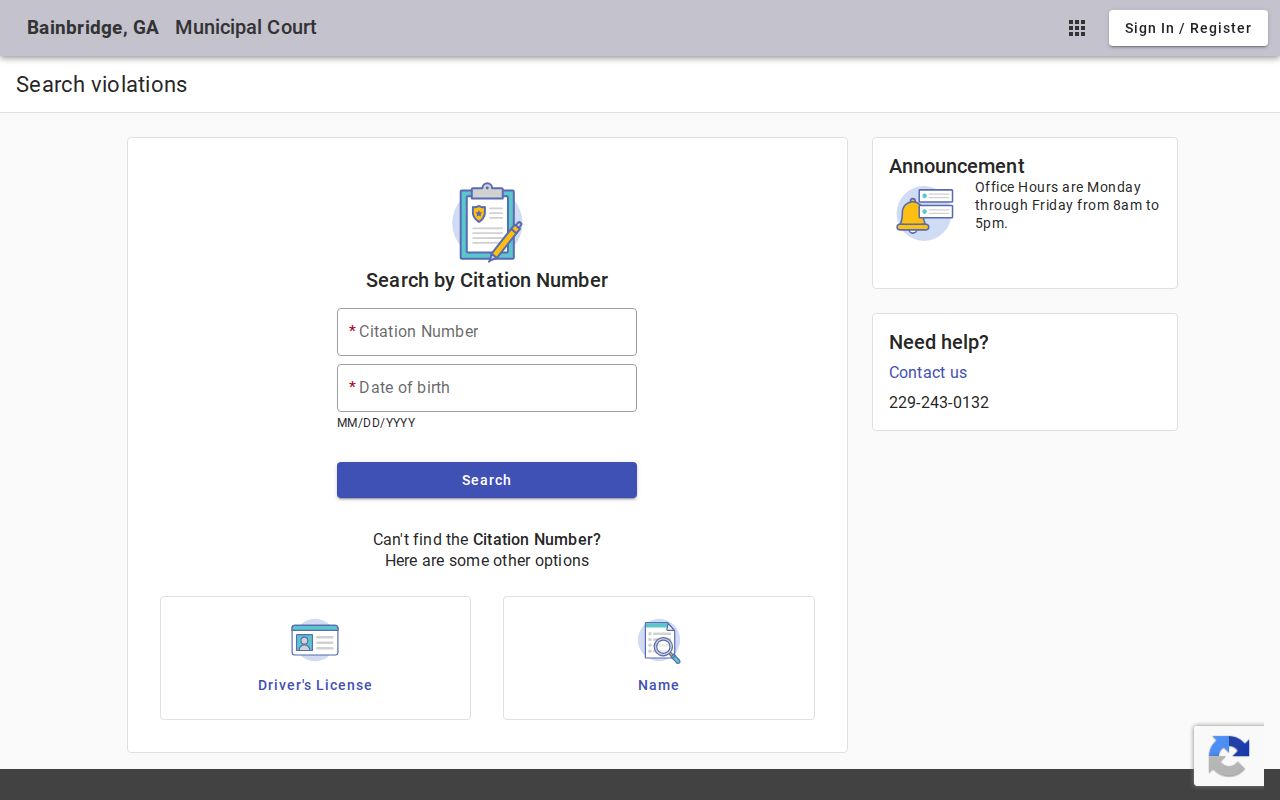The width and height of the screenshot is (1280, 800).
Task: Click the Search by Citation Number heading
Action: (x=487, y=280)
